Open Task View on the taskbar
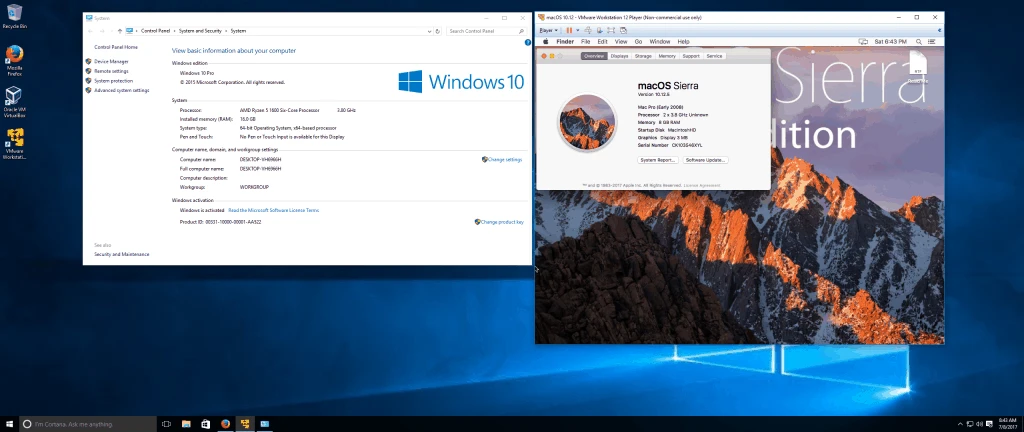1024x432 pixels. [x=166, y=424]
